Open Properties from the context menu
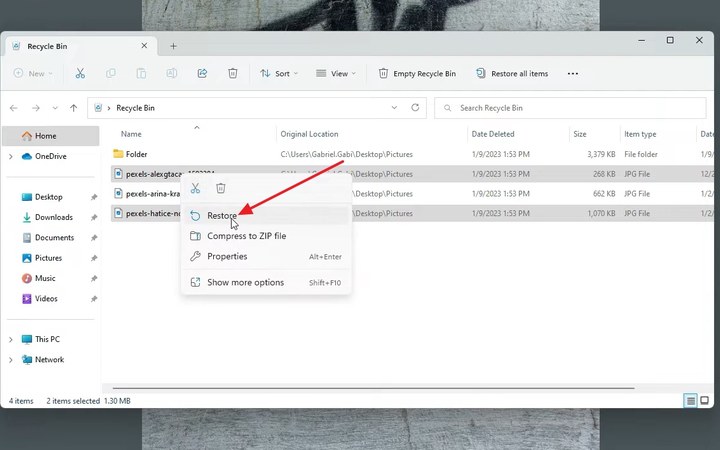This screenshot has width=720, height=450. [266, 256]
